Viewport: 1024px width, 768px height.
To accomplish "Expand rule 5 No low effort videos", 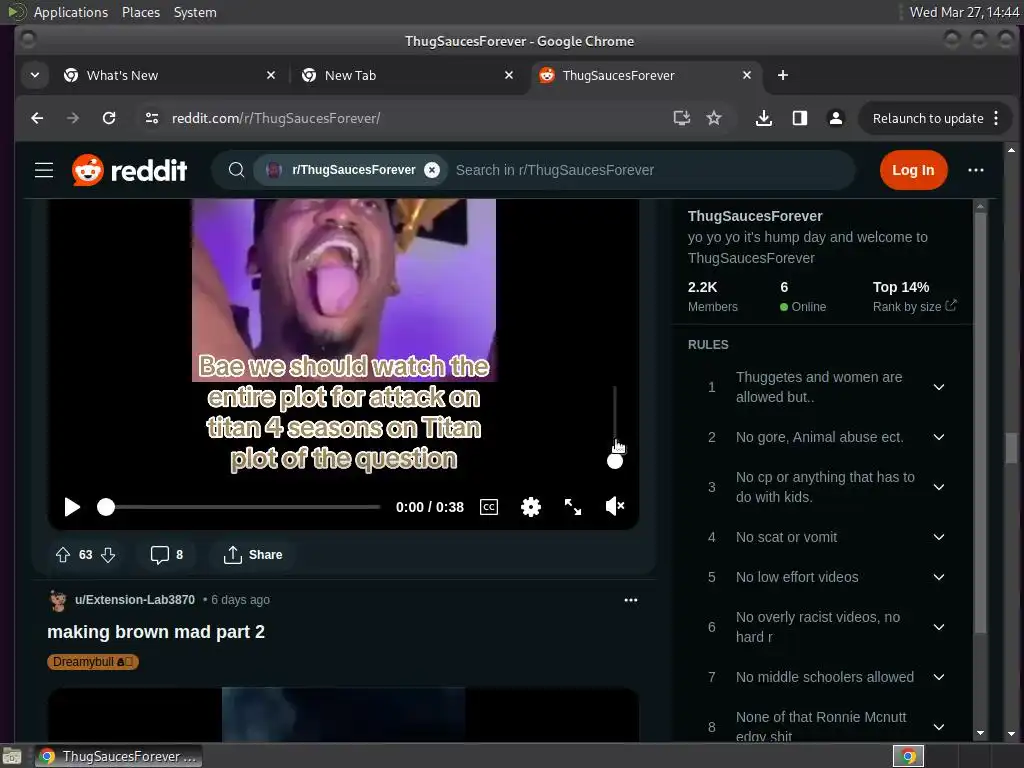I will [938, 577].
